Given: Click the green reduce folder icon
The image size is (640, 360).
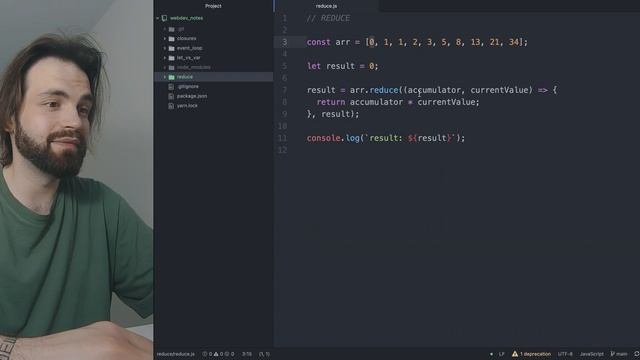Looking at the screenshot, I should 171,77.
